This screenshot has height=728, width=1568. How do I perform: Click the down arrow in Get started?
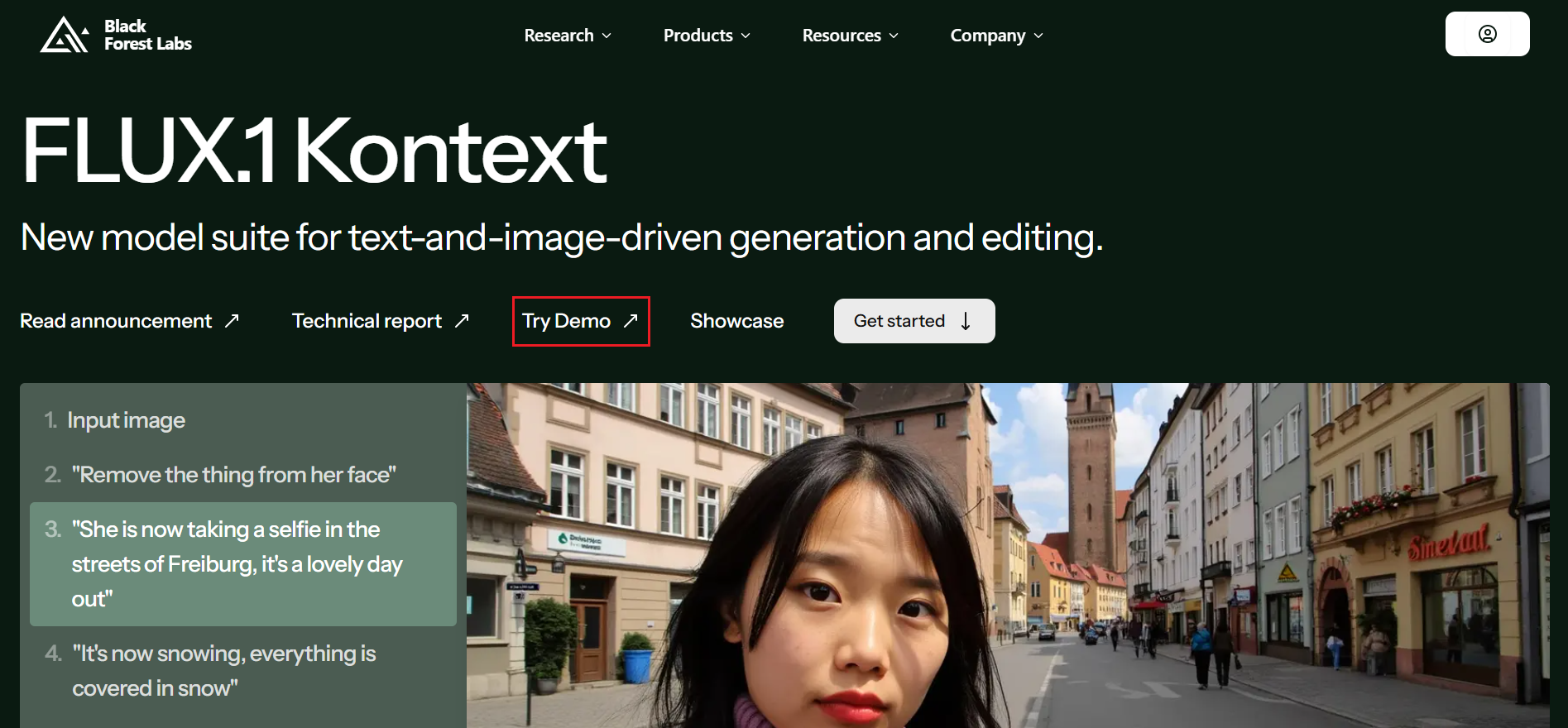point(966,321)
